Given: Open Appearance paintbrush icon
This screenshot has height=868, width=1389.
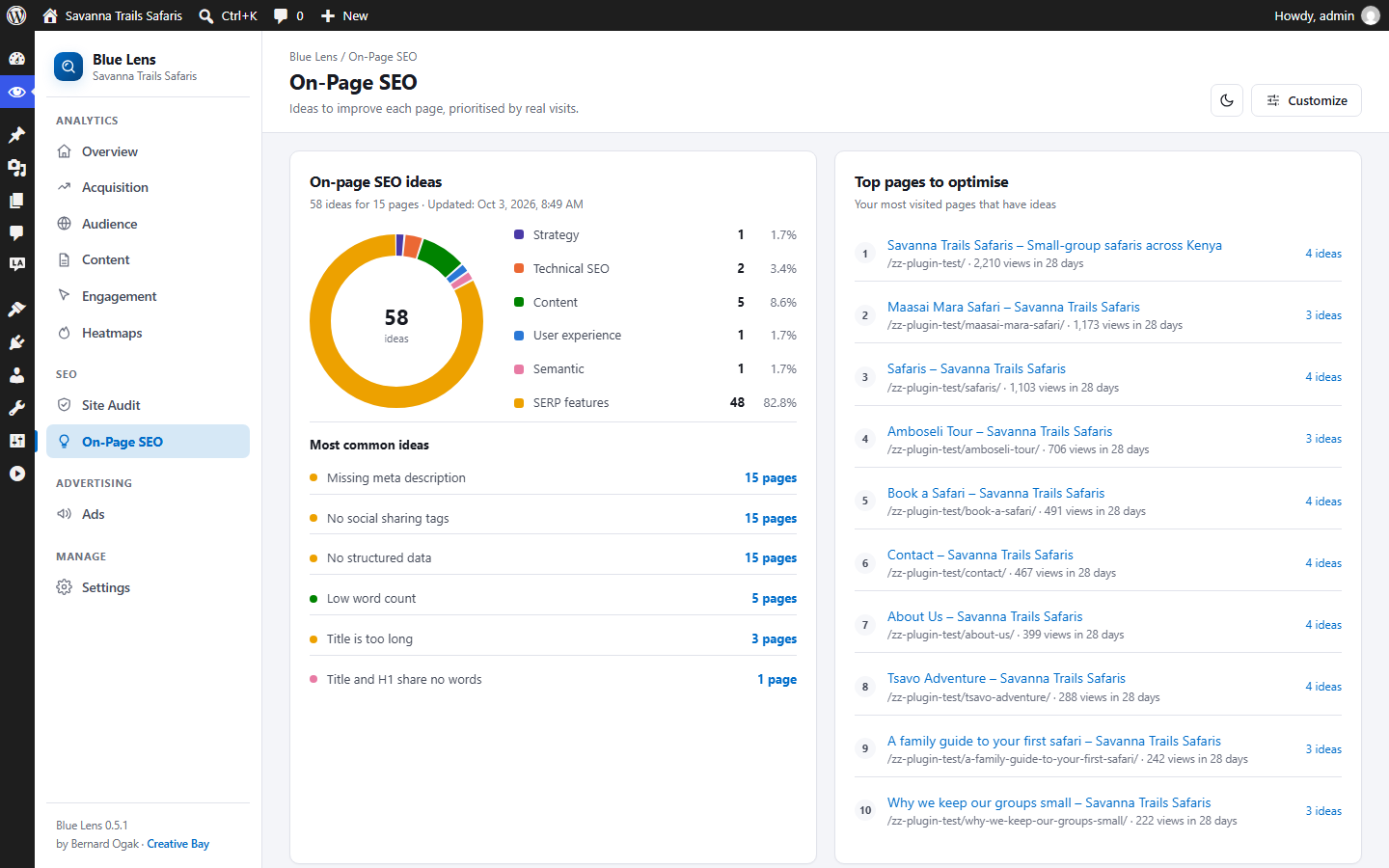Looking at the screenshot, I should pyautogui.click(x=16, y=310).
